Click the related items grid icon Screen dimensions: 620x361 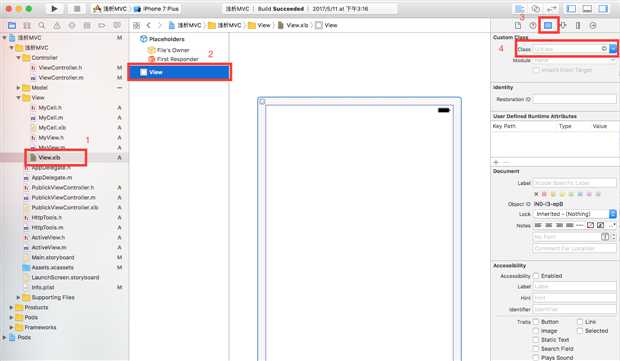[x=136, y=25]
